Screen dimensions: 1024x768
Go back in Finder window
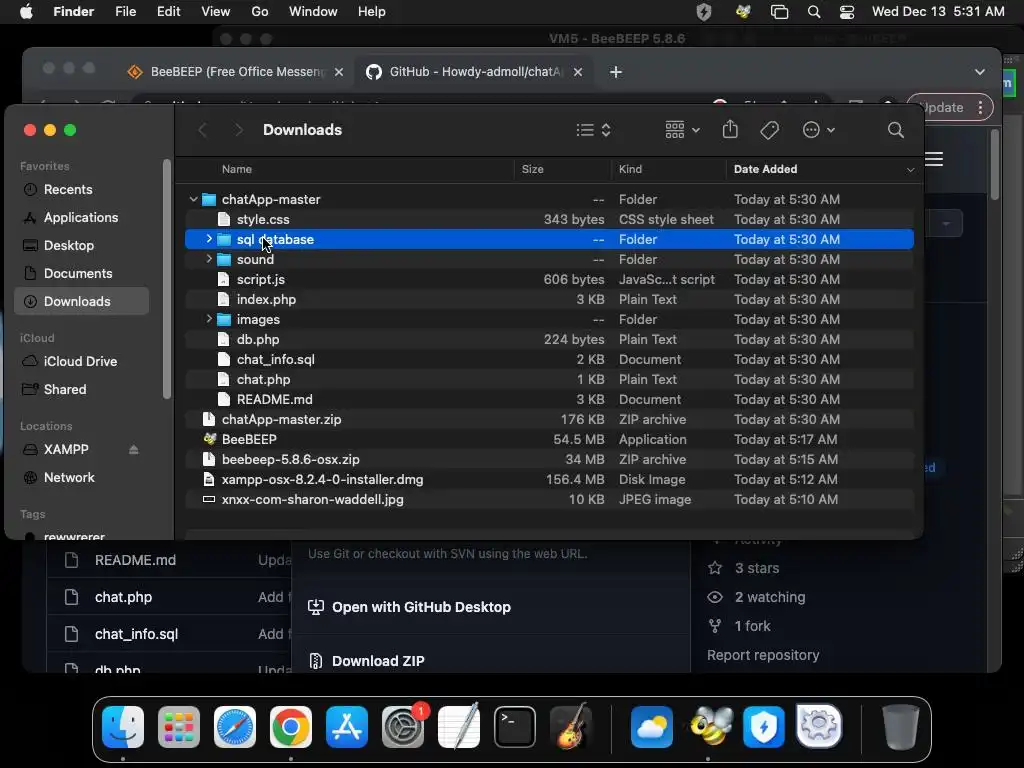(202, 130)
